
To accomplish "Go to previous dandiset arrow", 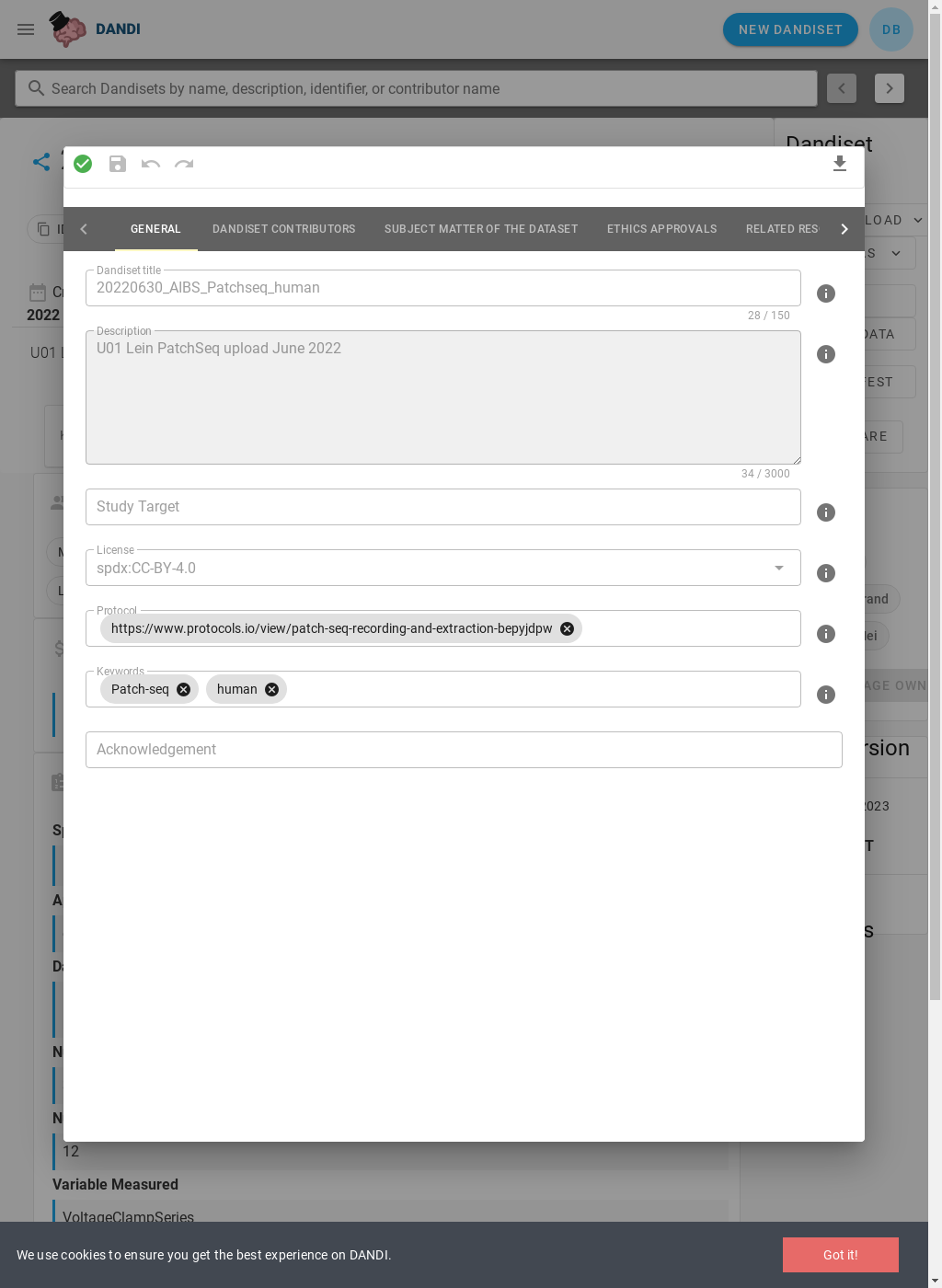I will (x=842, y=88).
